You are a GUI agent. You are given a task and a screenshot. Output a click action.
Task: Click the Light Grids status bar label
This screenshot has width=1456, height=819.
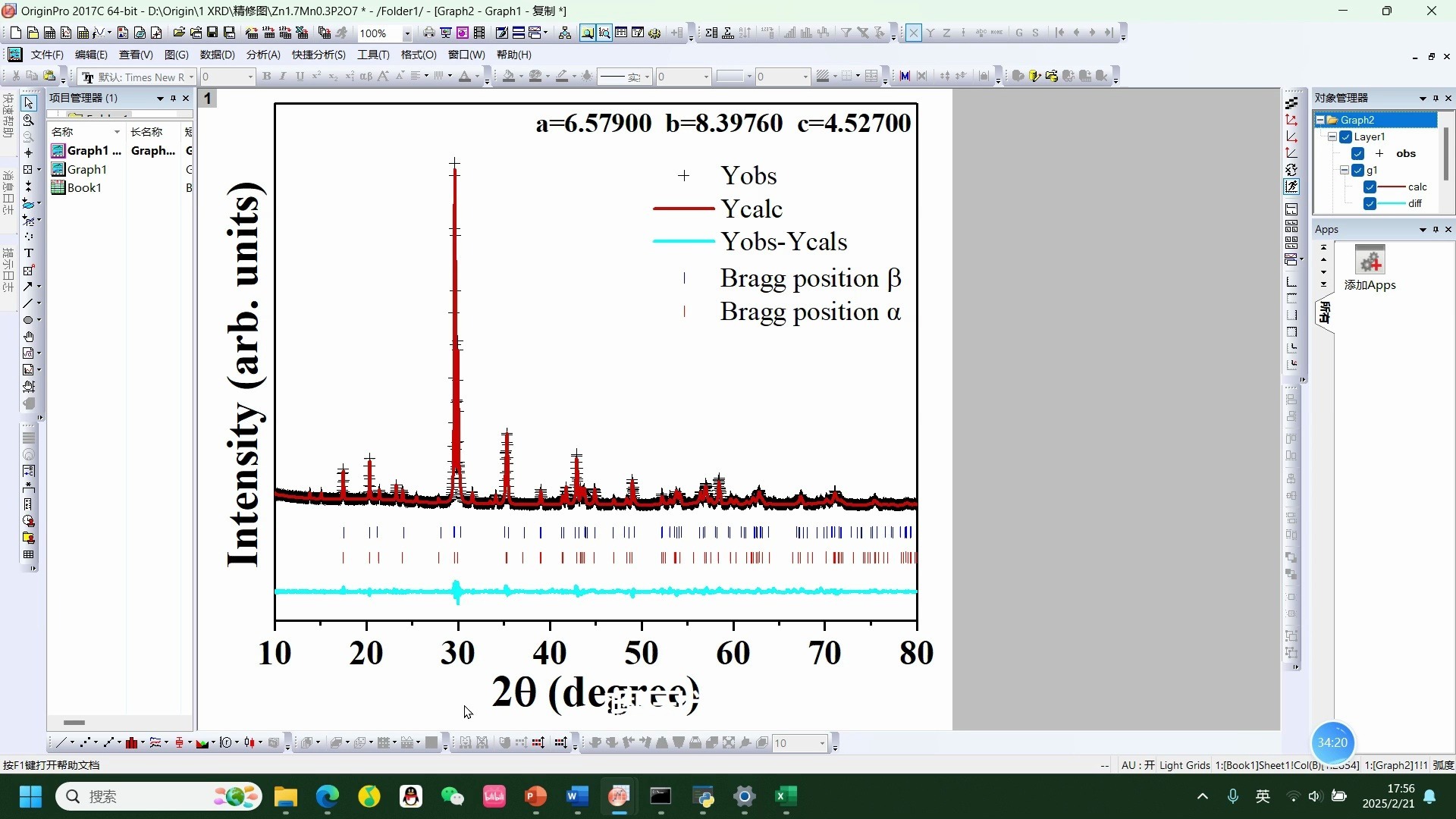(1185, 765)
